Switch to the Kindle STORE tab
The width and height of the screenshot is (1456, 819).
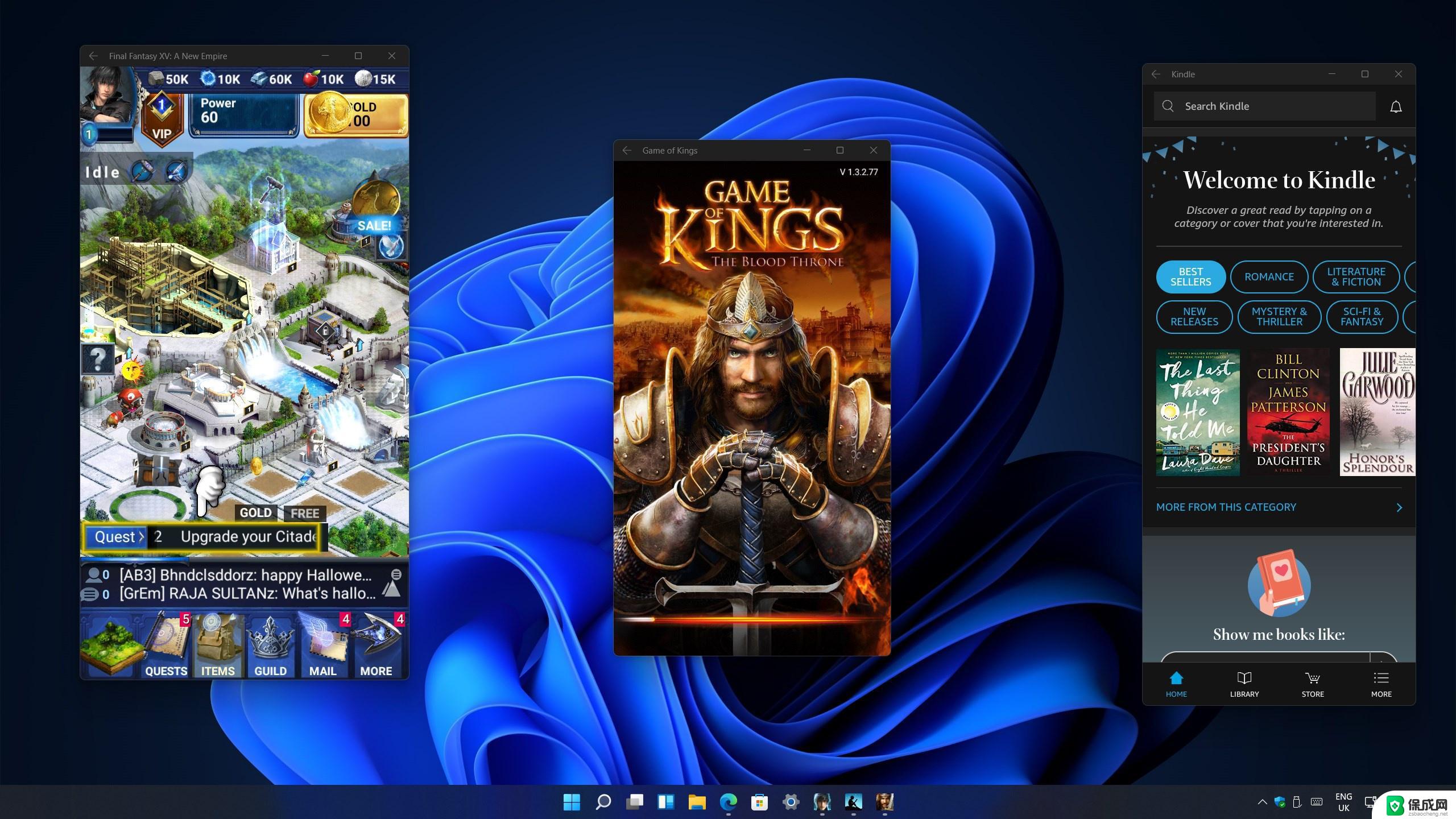point(1313,684)
